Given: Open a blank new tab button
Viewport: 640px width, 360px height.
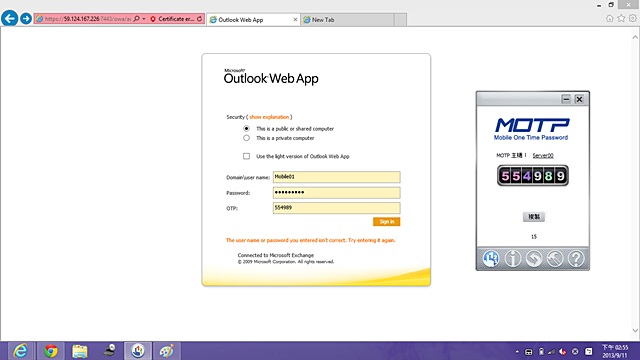Looking at the screenshot, I should tap(400, 20).
